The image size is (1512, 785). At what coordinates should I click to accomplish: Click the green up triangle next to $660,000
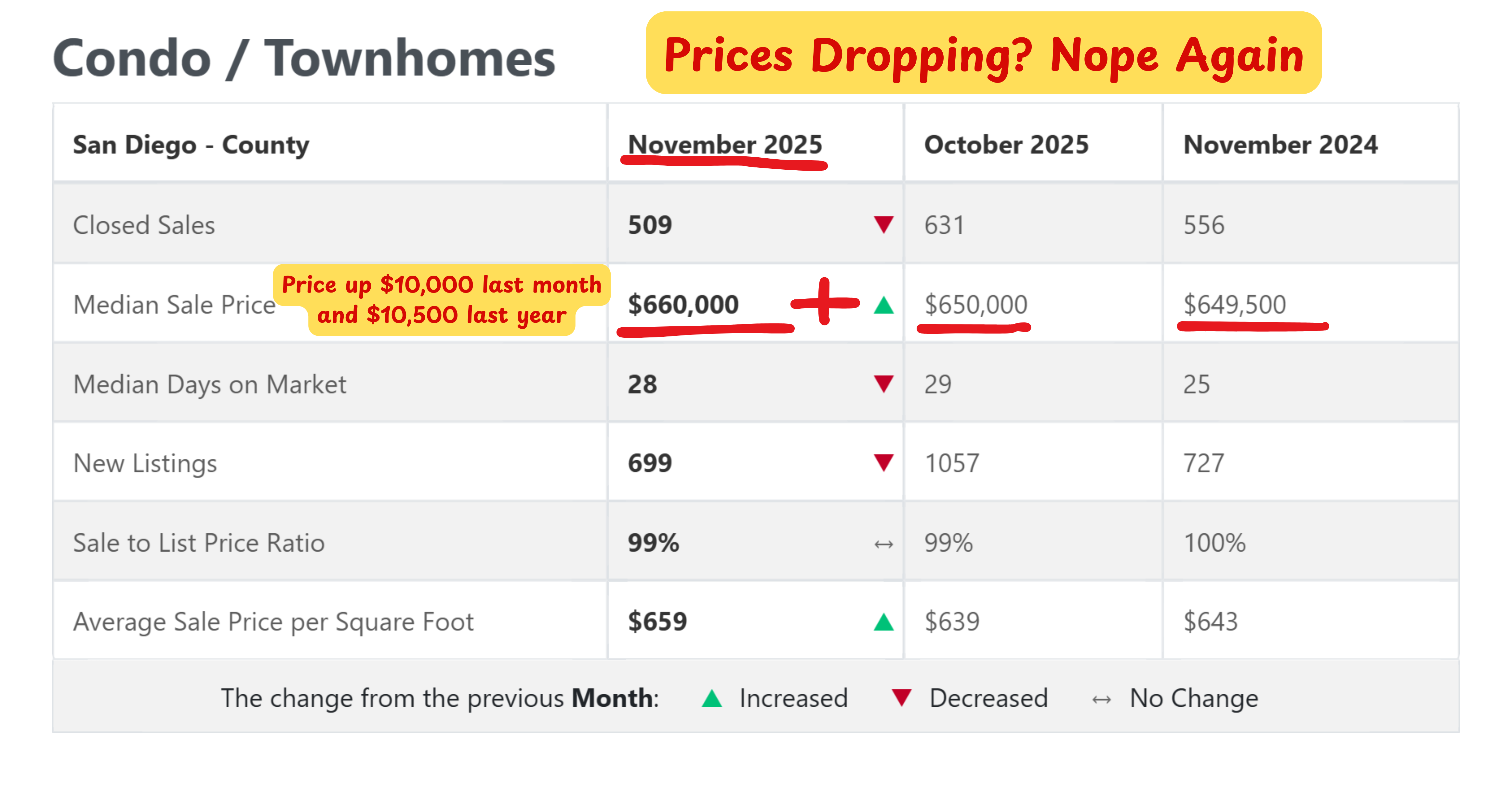883,305
